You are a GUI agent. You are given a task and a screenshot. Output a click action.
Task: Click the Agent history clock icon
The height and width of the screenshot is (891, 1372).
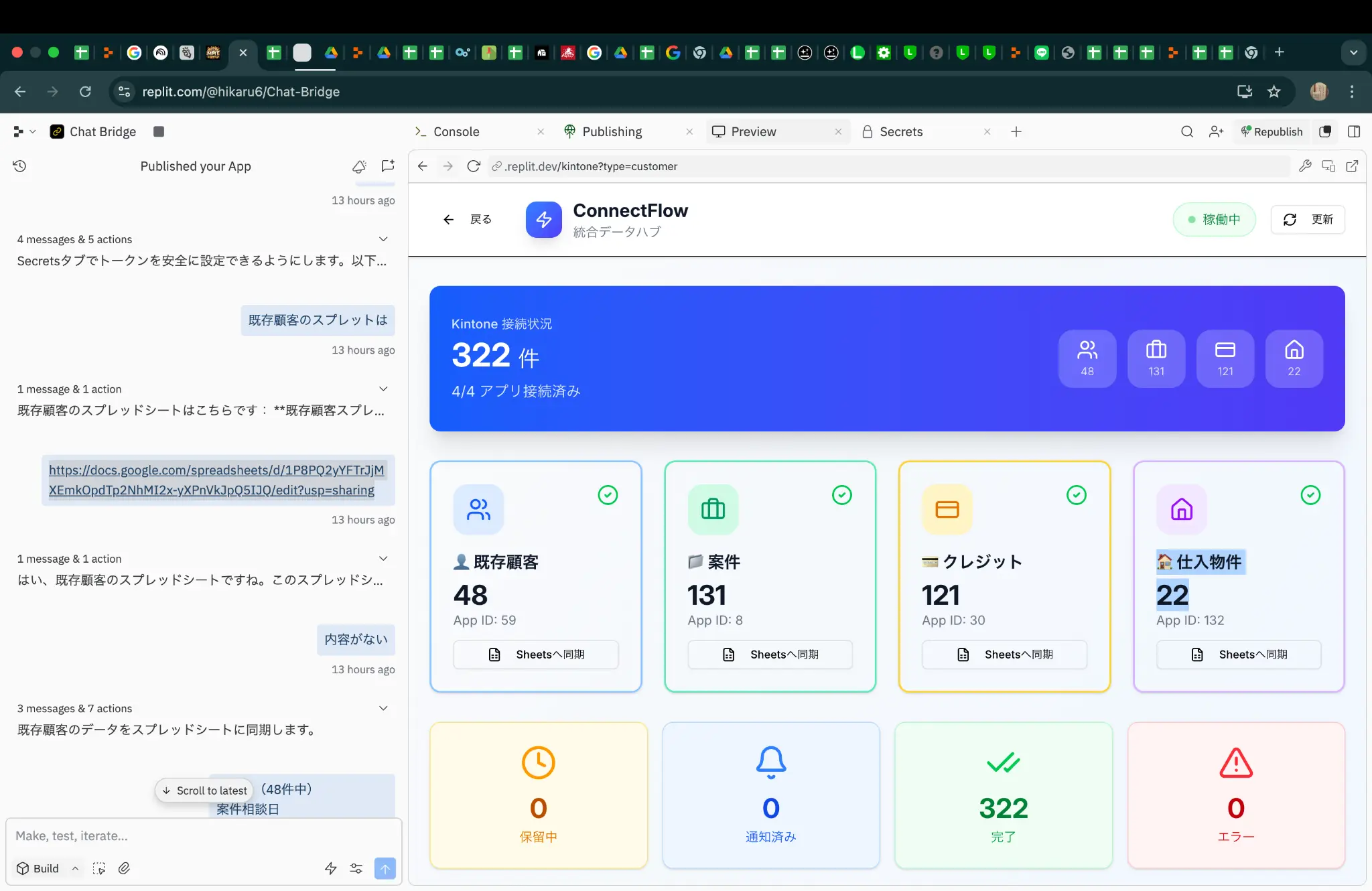tap(20, 166)
